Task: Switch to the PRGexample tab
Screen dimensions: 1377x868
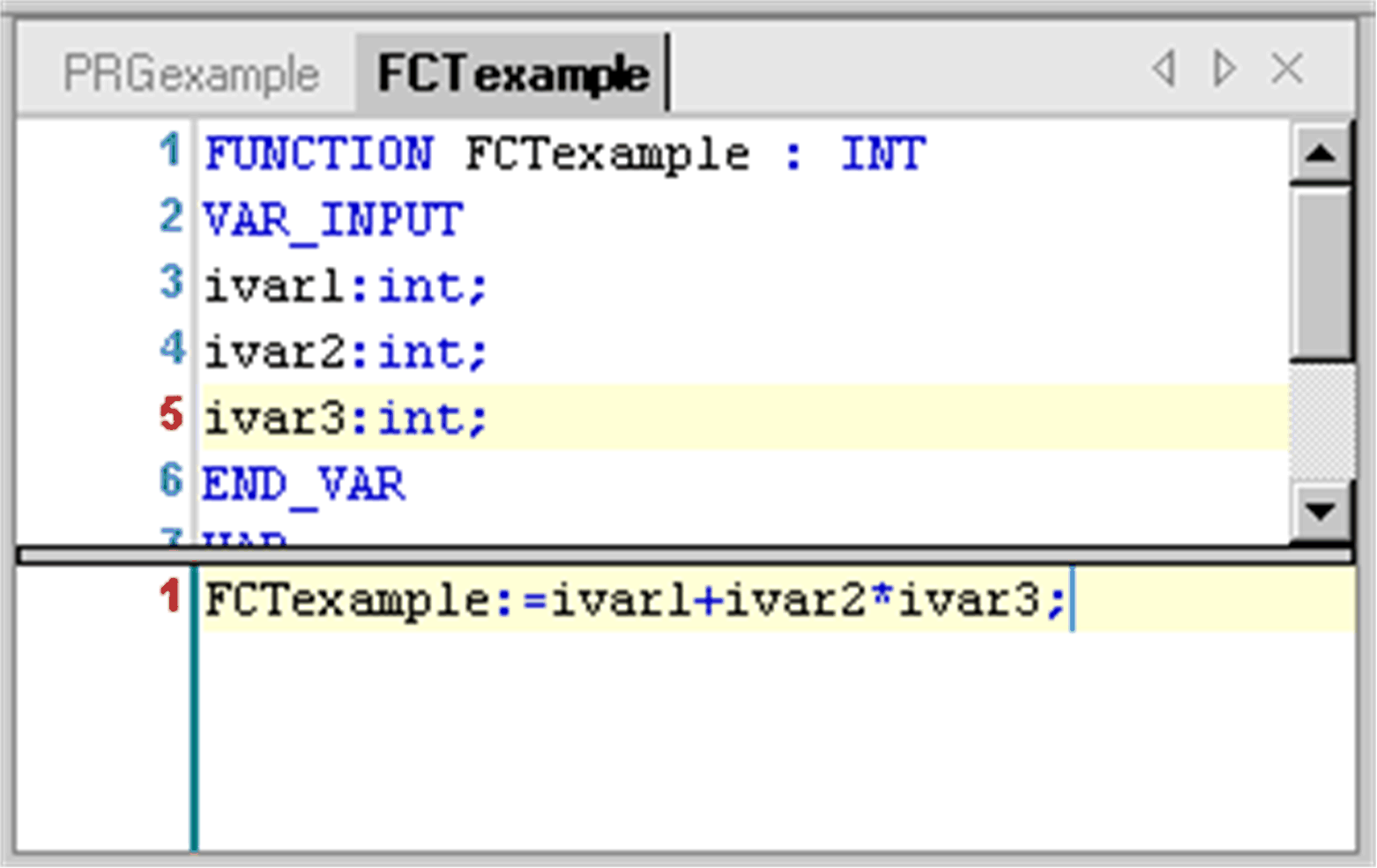Action: click(x=190, y=74)
